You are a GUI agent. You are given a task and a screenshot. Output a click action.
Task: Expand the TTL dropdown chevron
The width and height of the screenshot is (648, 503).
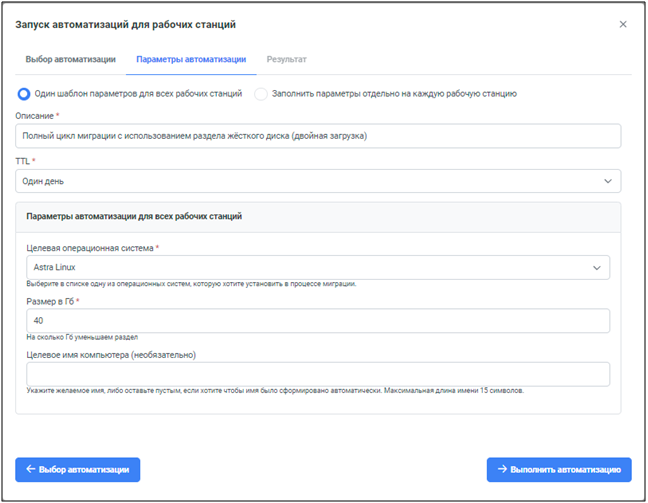click(608, 181)
